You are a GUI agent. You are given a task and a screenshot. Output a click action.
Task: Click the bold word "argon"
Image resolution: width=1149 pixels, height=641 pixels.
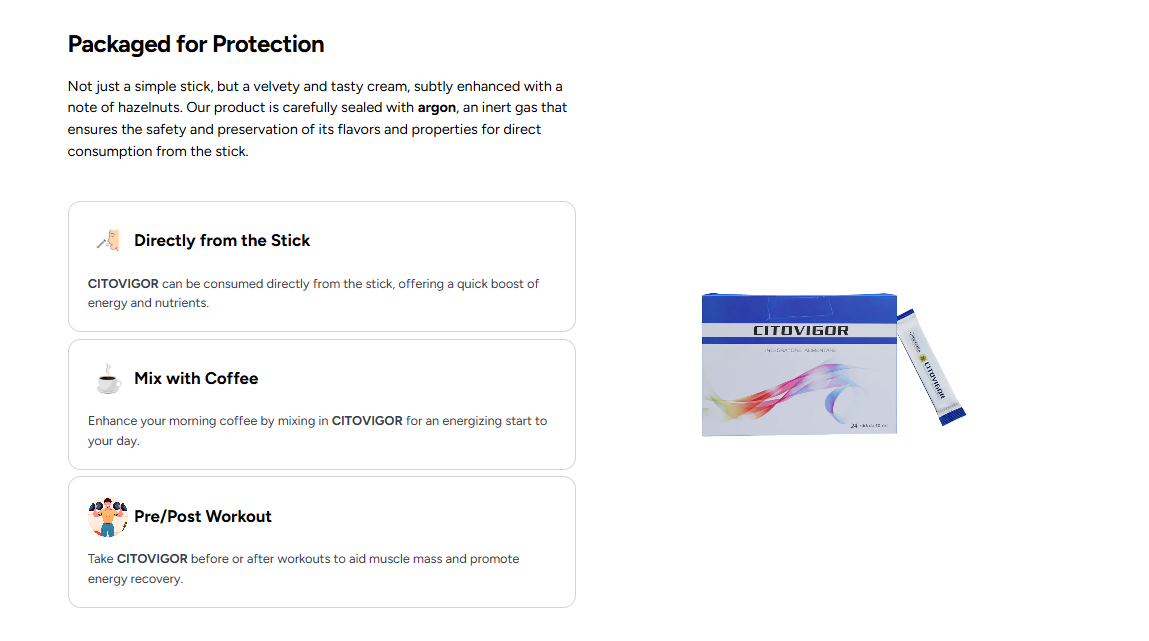pos(437,108)
